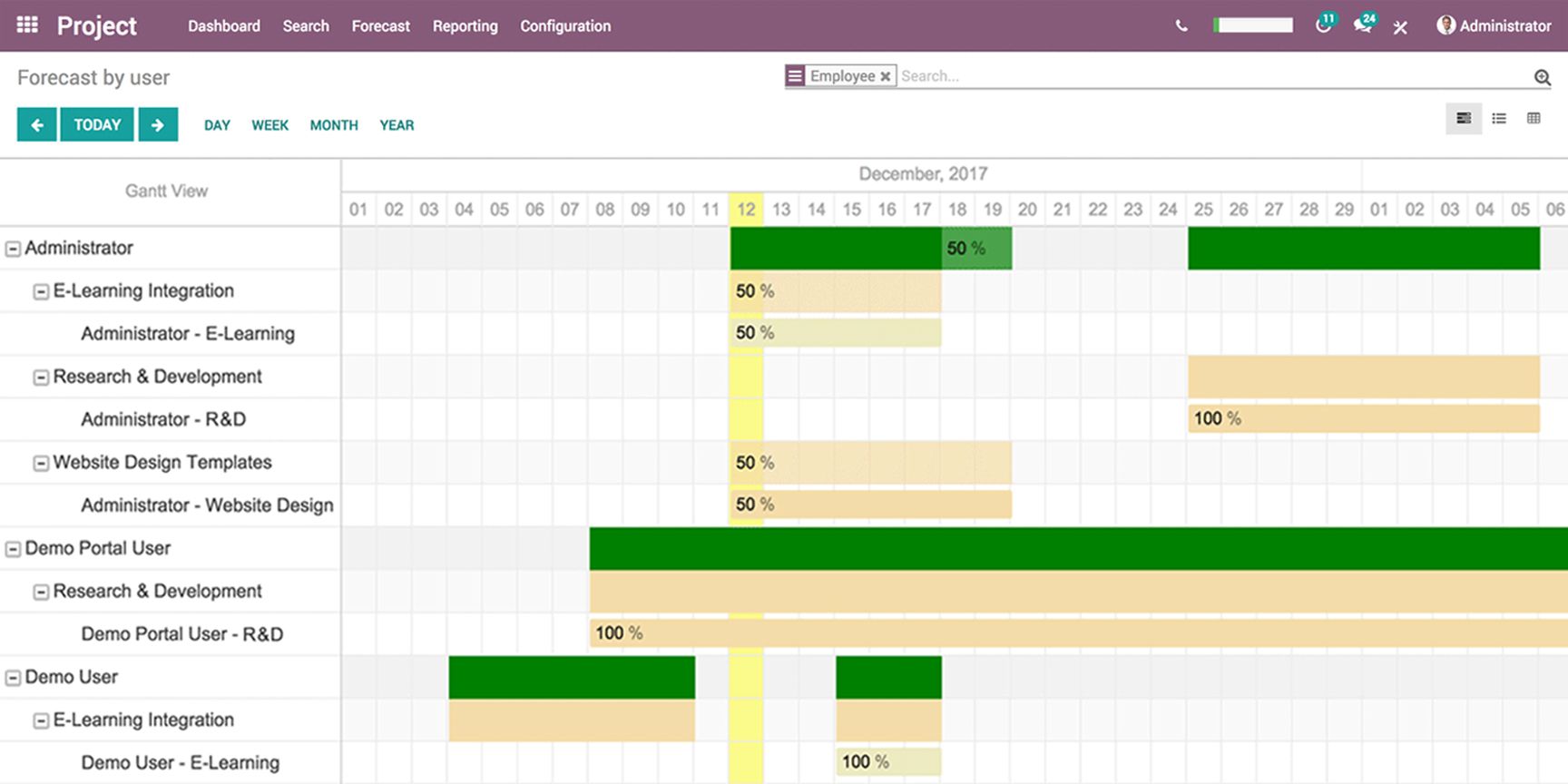Image resolution: width=1568 pixels, height=784 pixels.
Task: Collapse the Demo Portal User group
Action: [14, 549]
